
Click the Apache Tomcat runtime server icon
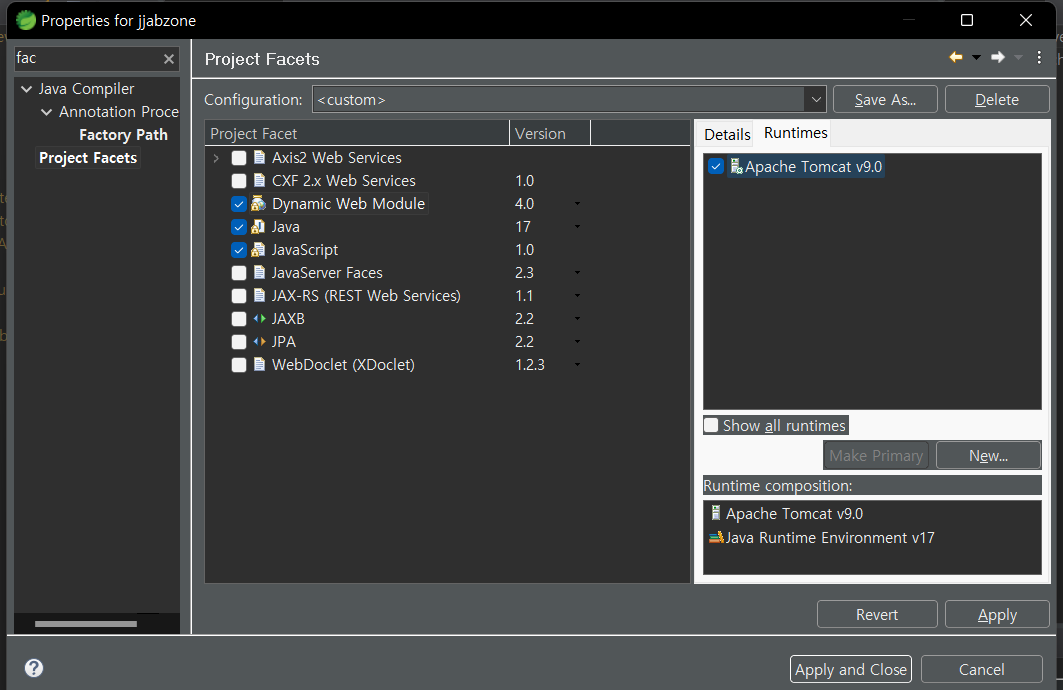[x=736, y=166]
